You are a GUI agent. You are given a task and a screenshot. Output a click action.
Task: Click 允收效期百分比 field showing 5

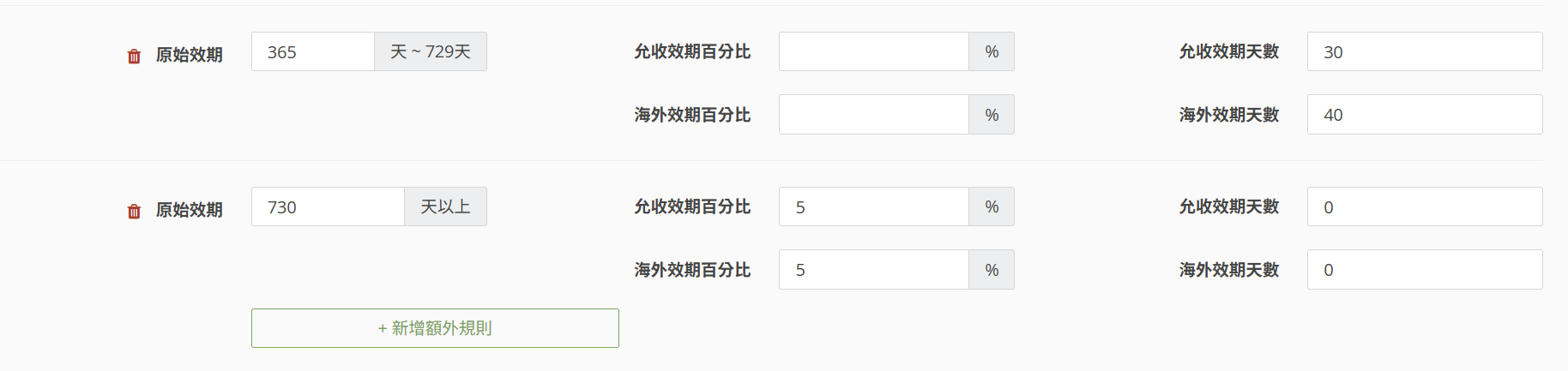[873, 207]
